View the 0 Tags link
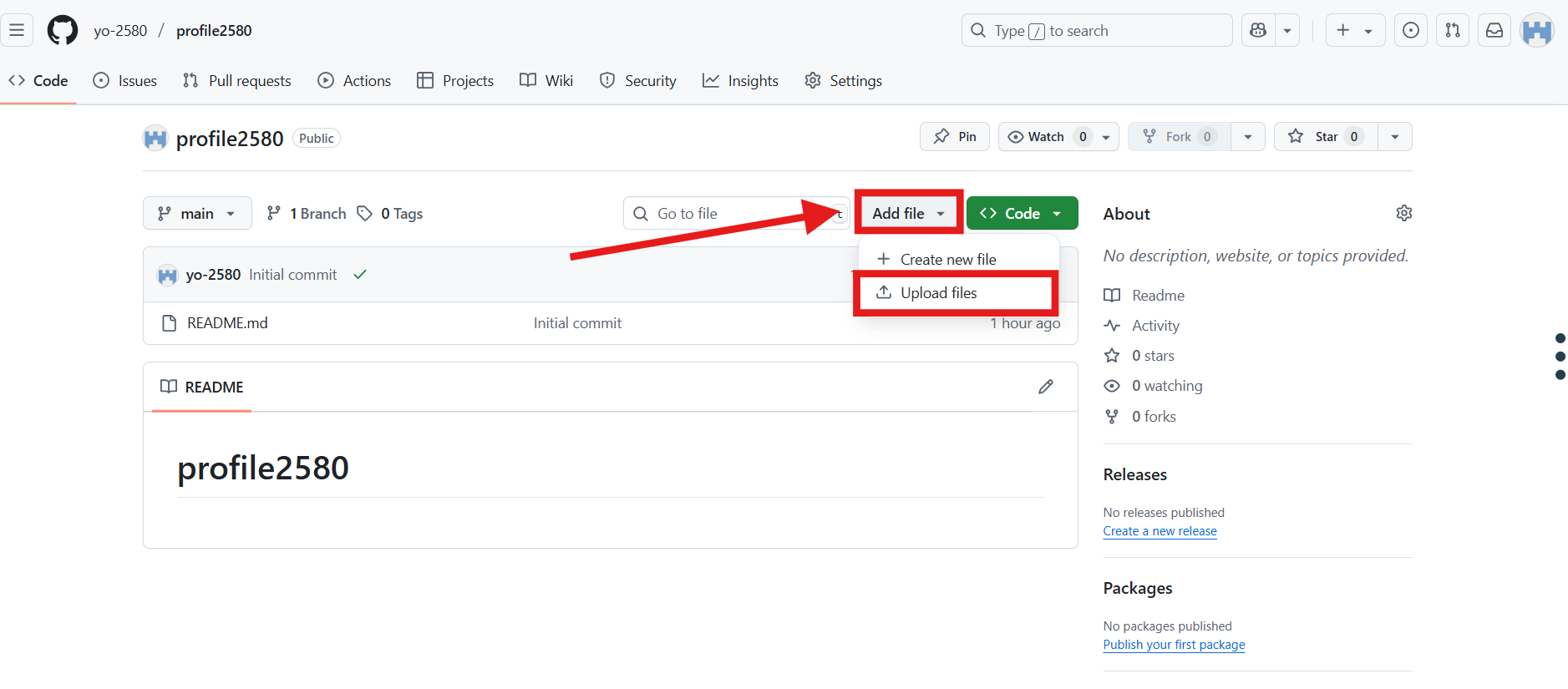The width and height of the screenshot is (1568, 689). 390,214
